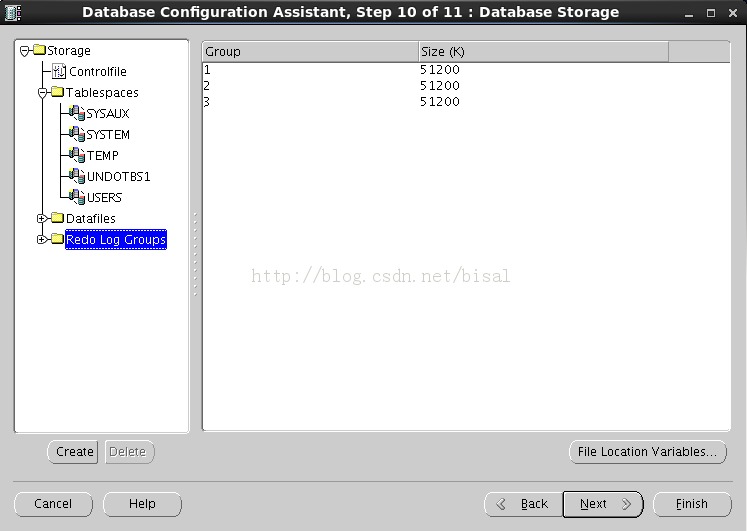Click the Controlfile document icon
Image resolution: width=747 pixels, height=531 pixels.
coord(59,71)
